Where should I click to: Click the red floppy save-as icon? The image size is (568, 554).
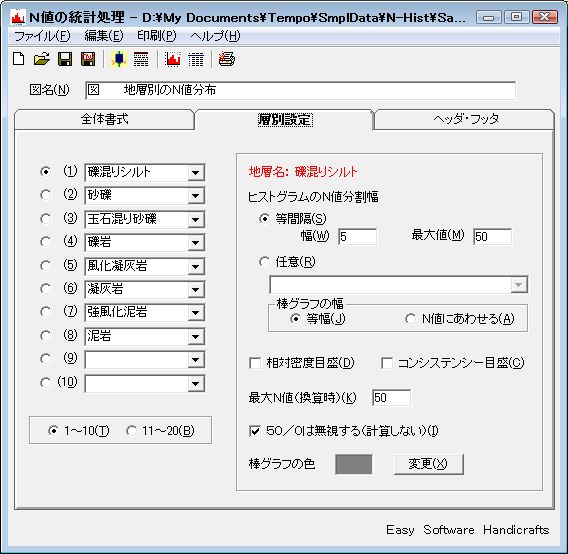click(88, 59)
